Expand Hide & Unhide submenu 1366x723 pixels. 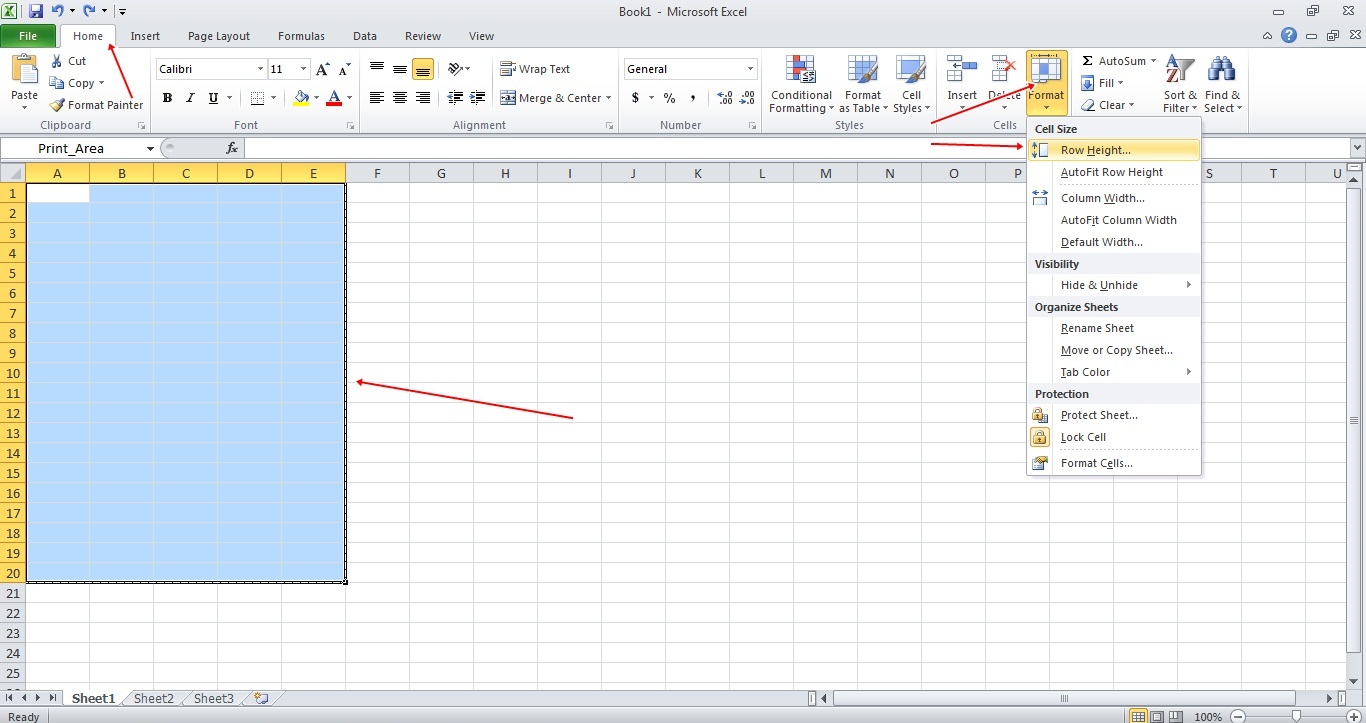pyautogui.click(x=1114, y=285)
